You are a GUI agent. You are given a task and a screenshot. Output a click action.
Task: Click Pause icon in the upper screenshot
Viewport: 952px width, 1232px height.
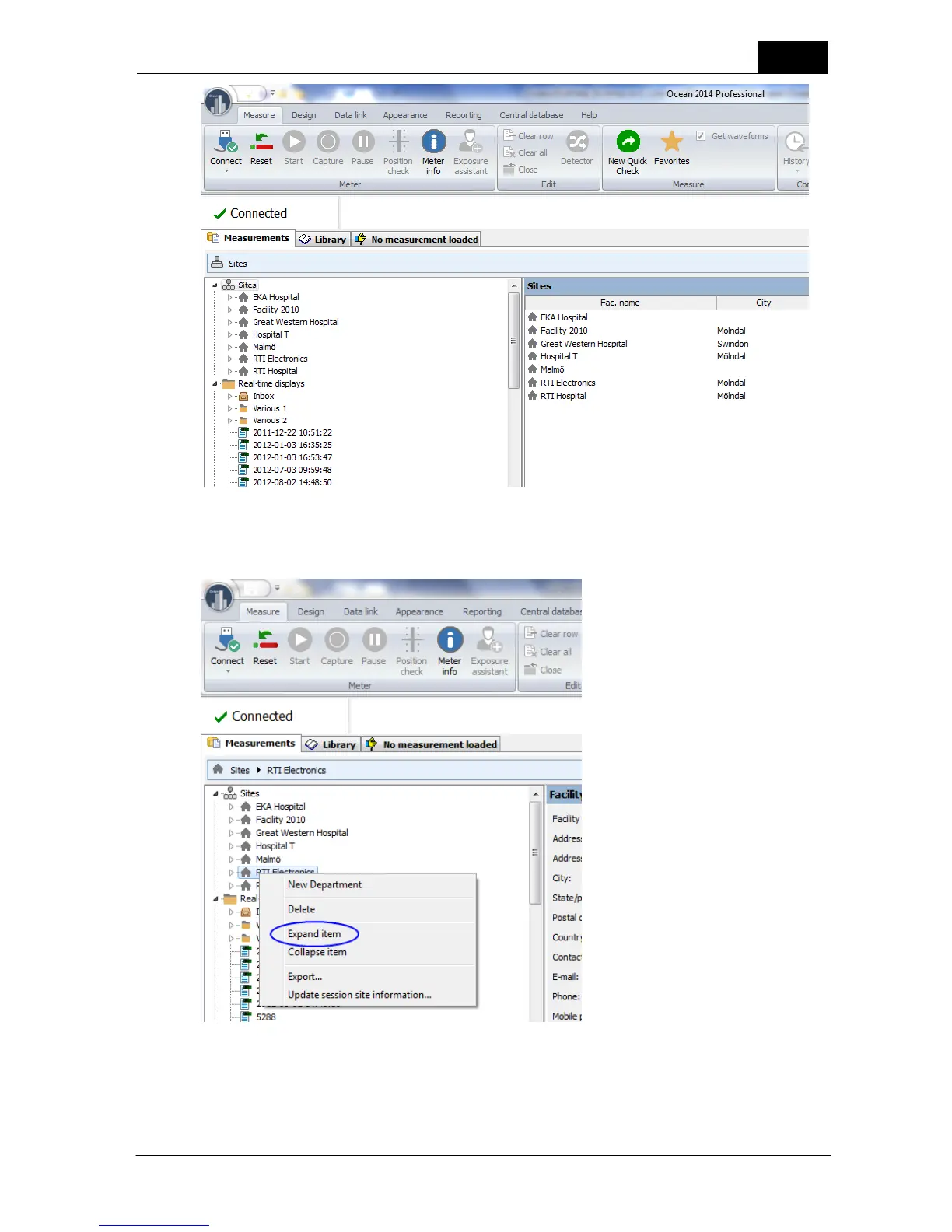tap(362, 142)
